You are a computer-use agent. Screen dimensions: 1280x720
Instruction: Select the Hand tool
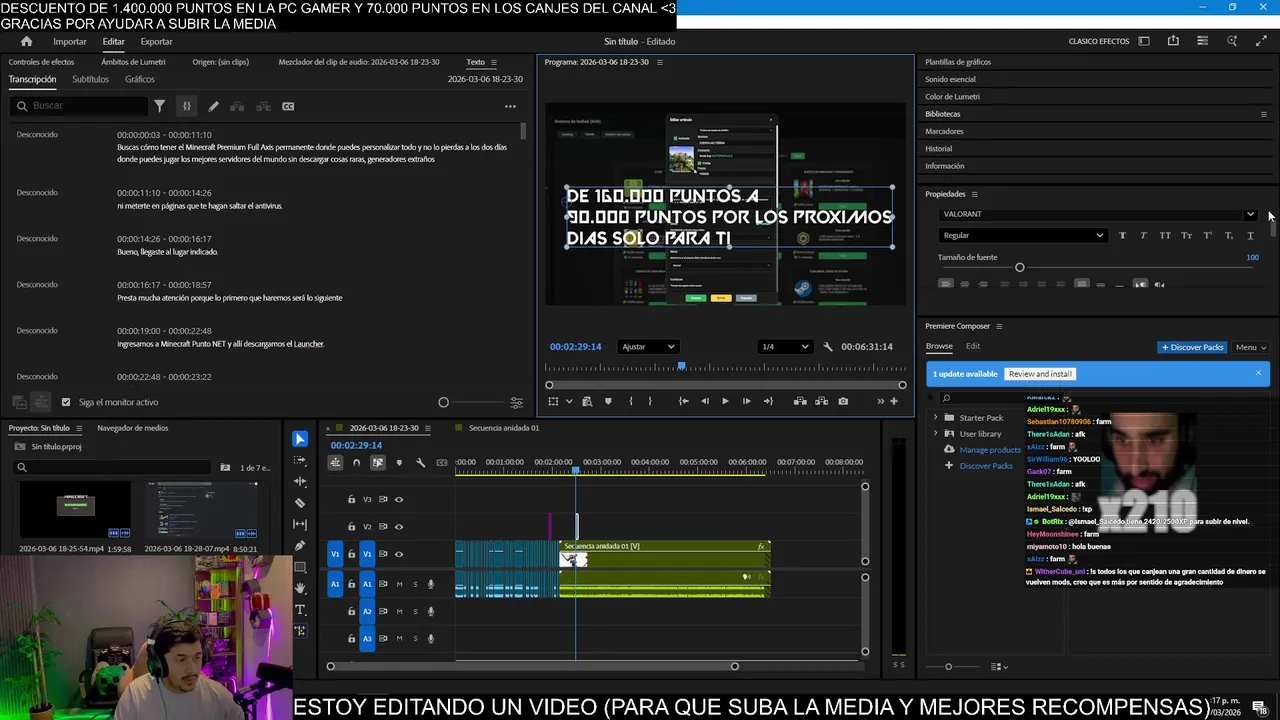(x=300, y=588)
